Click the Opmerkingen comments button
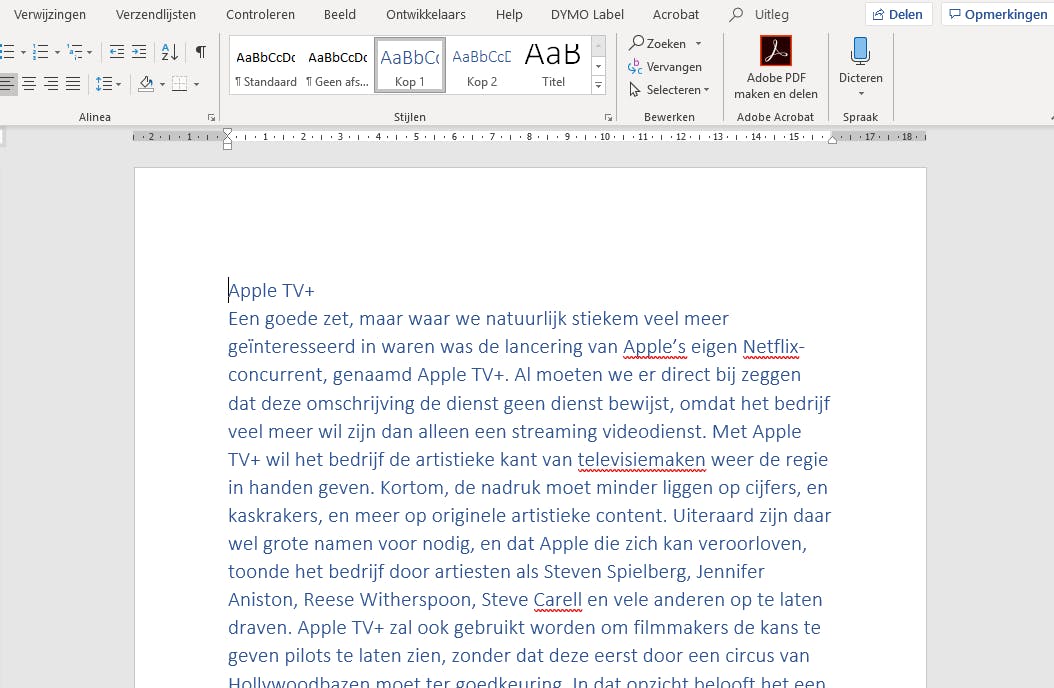The image size is (1054, 688). (x=998, y=14)
